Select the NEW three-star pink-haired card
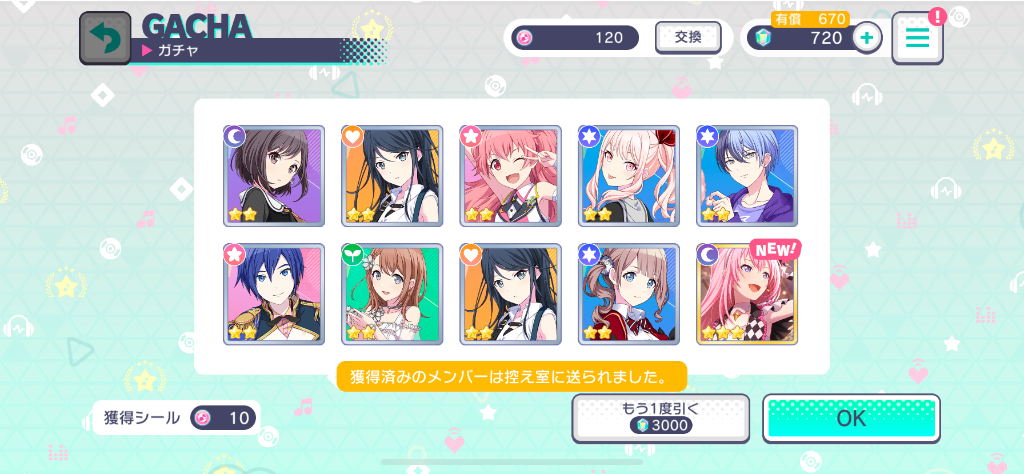1024x474 pixels. click(747, 294)
